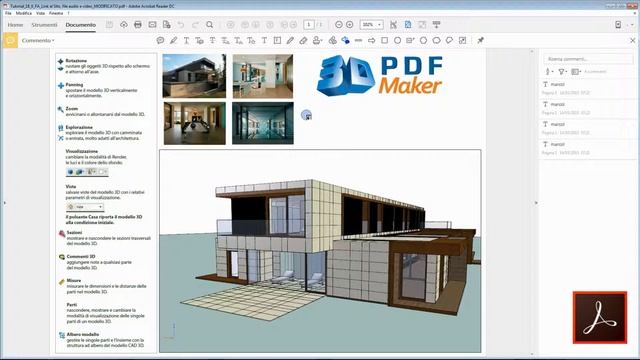Switch to the Documento tab
The height and width of the screenshot is (360, 640).
point(80,25)
